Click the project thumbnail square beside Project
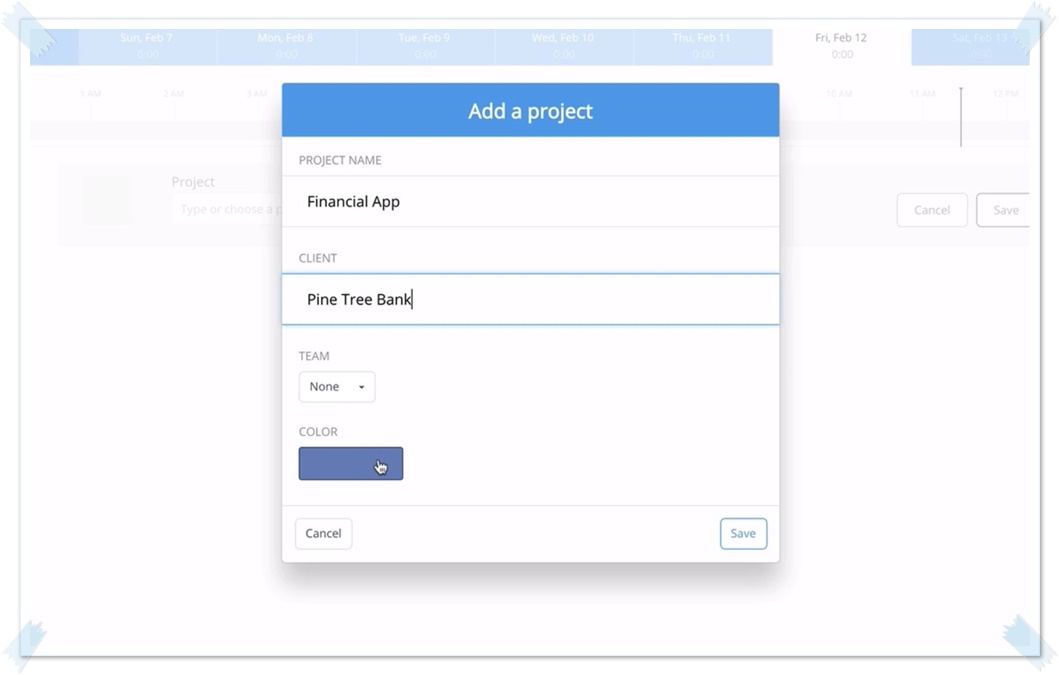This screenshot has height=675, width=1059. [x=107, y=200]
